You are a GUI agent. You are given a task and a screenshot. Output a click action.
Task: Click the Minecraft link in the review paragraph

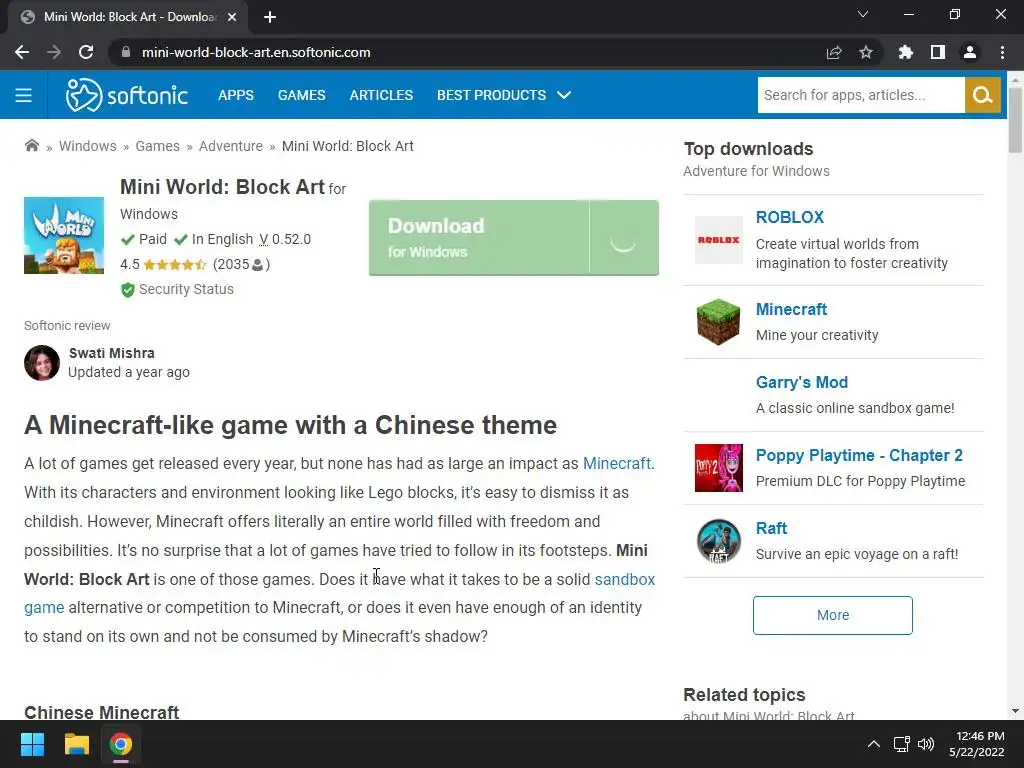(616, 464)
